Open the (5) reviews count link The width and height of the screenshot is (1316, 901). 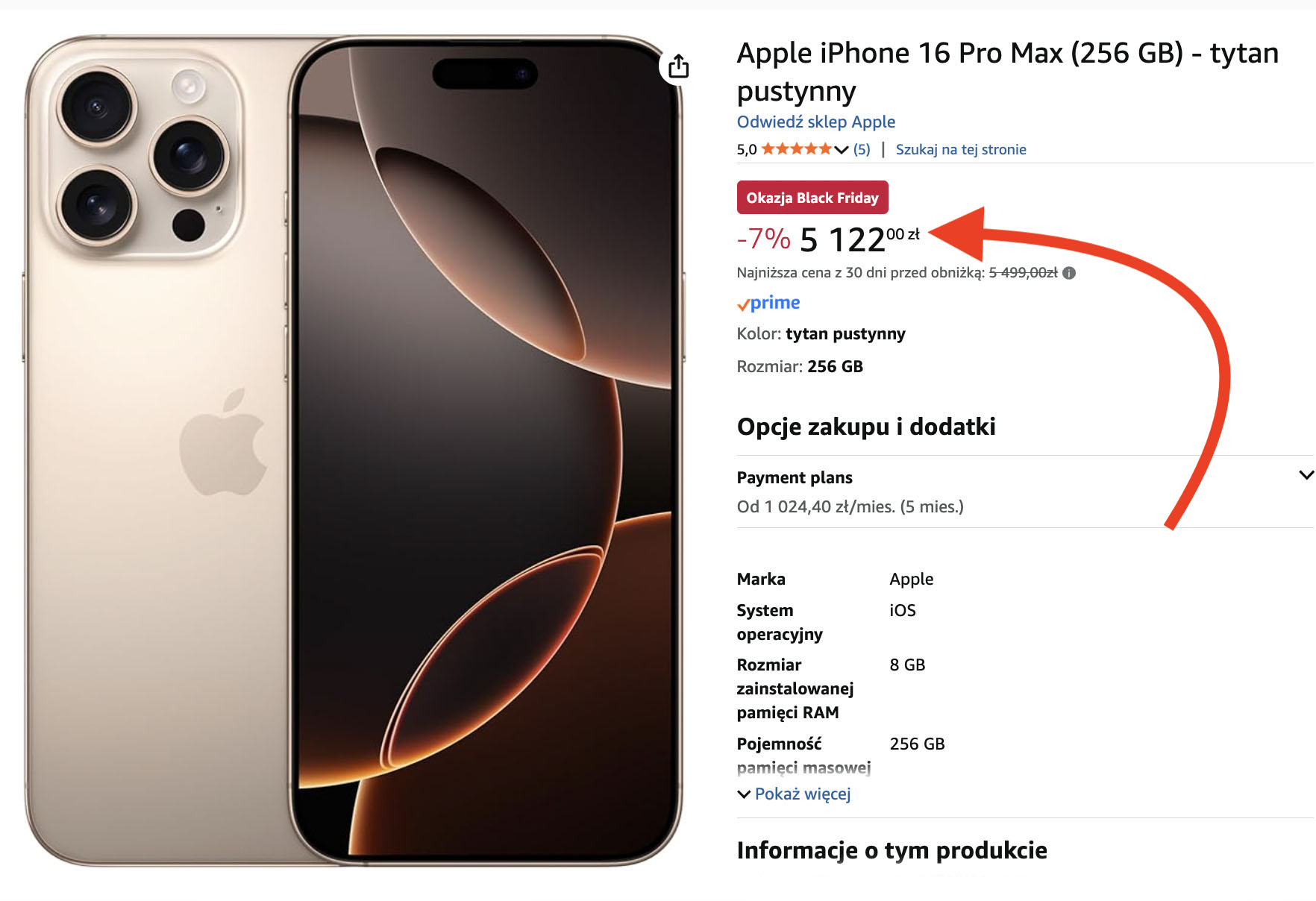[862, 149]
